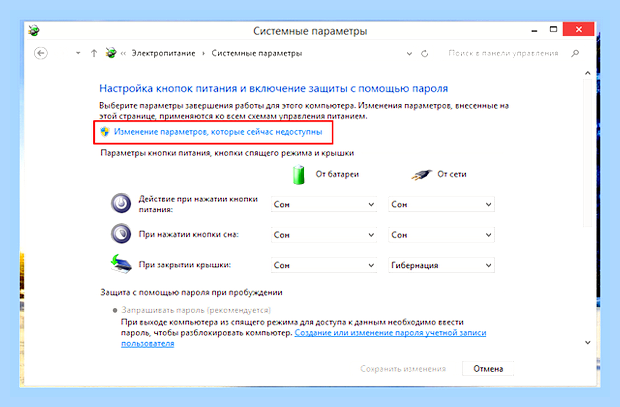
Task: Click the battery icon От батареи
Action: click(299, 175)
